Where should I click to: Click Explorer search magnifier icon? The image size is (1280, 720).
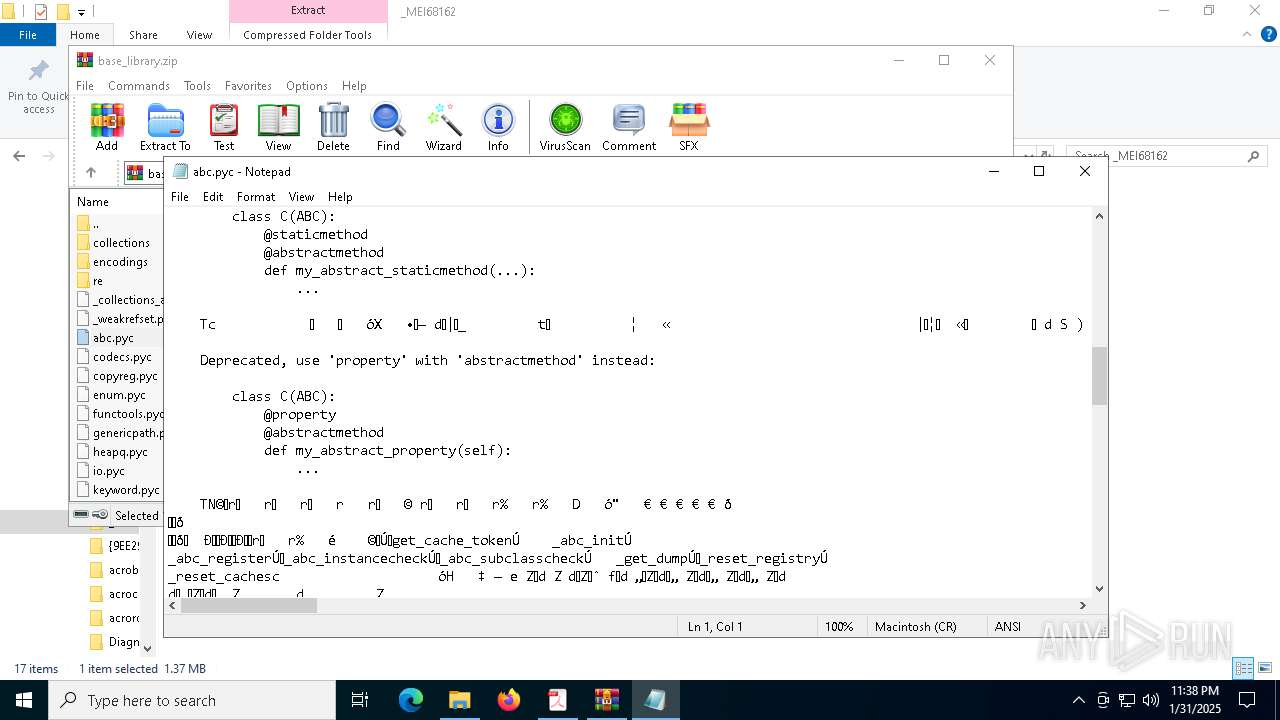pos(1254,156)
